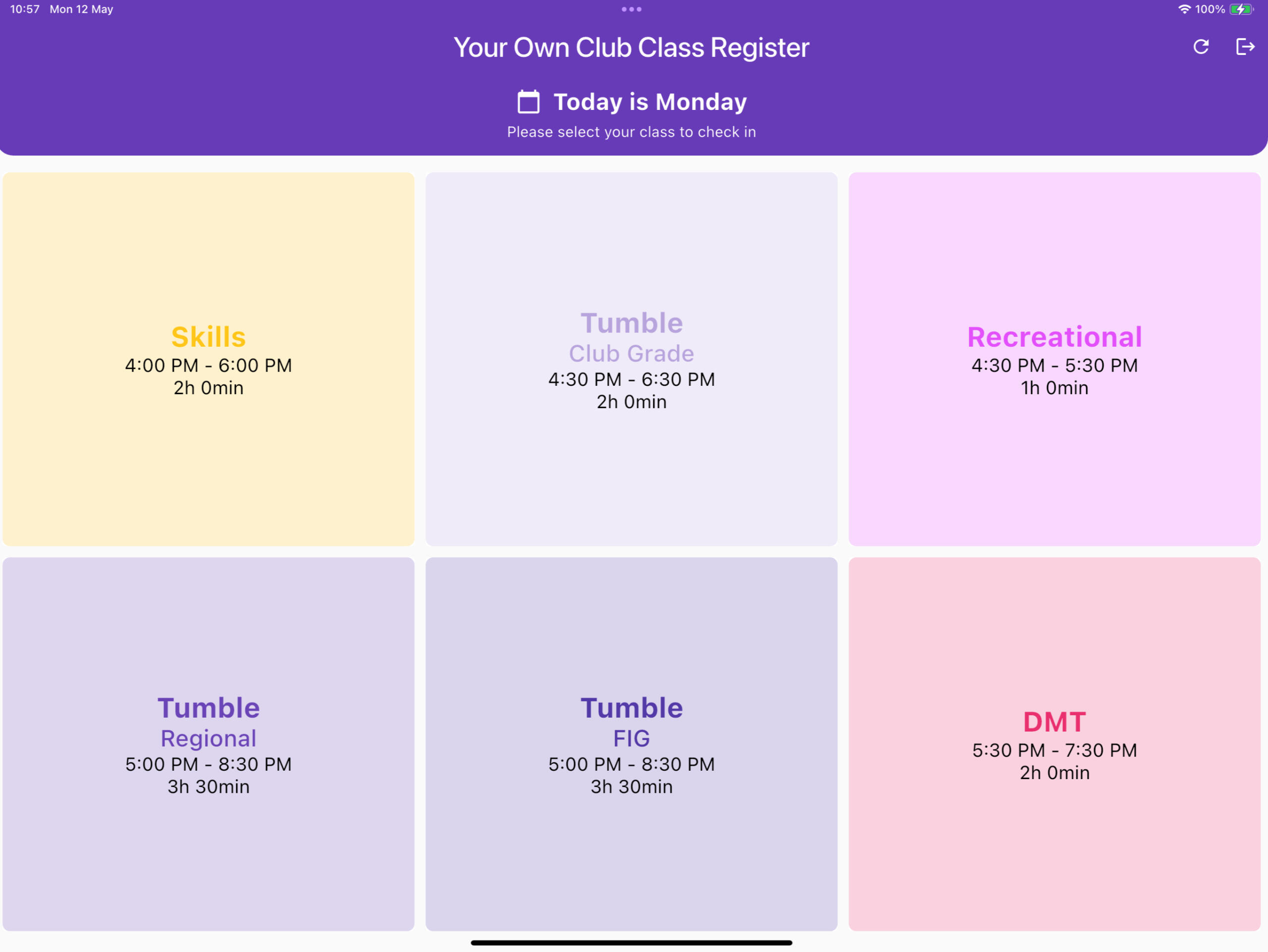Tap the logout icon
Viewport: 1268px width, 952px height.
pos(1245,47)
